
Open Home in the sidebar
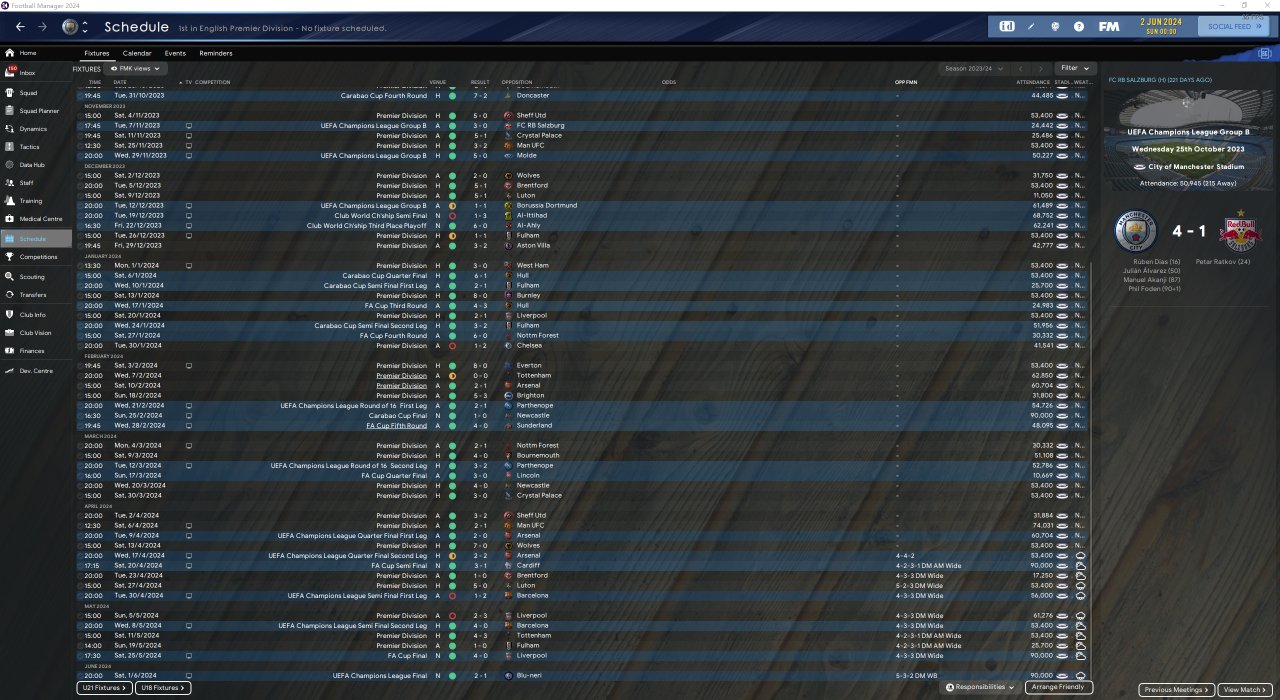coord(36,53)
